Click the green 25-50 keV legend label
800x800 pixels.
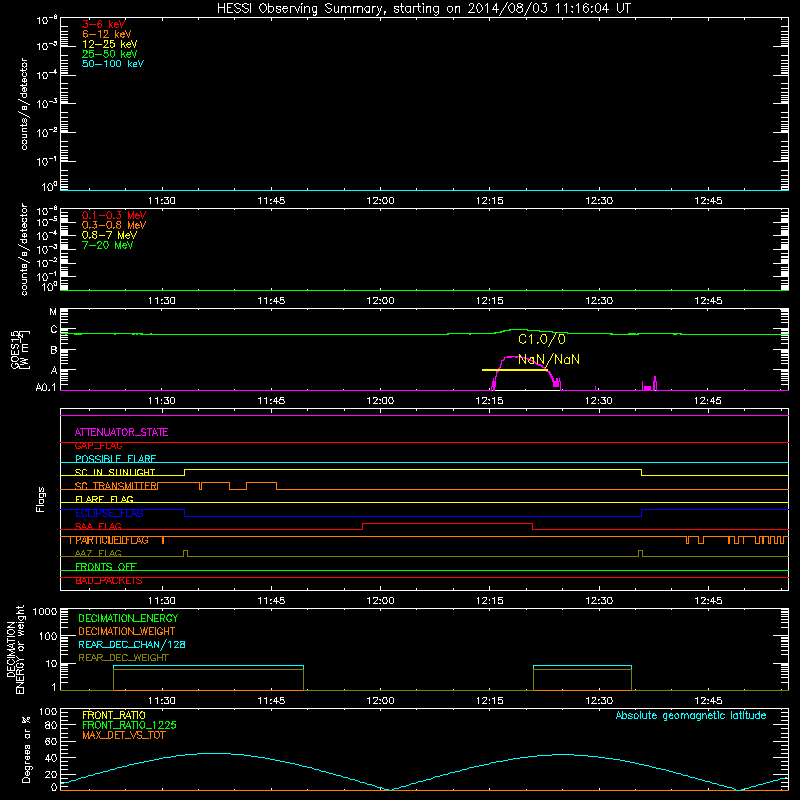pyautogui.click(x=109, y=54)
